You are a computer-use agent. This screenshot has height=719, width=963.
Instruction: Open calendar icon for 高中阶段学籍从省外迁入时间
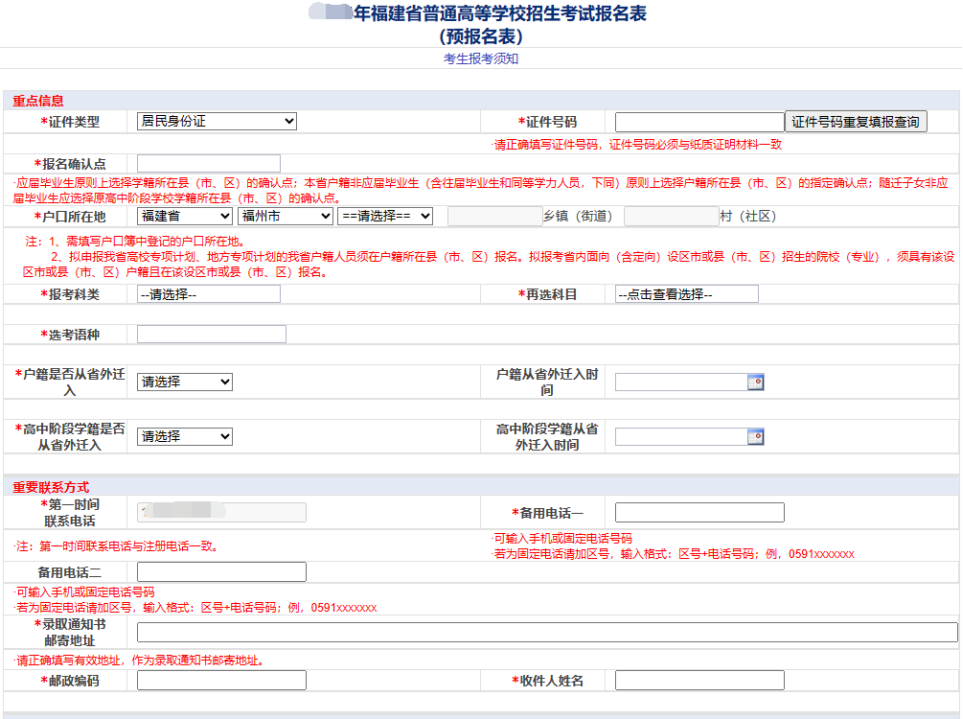[757, 437]
